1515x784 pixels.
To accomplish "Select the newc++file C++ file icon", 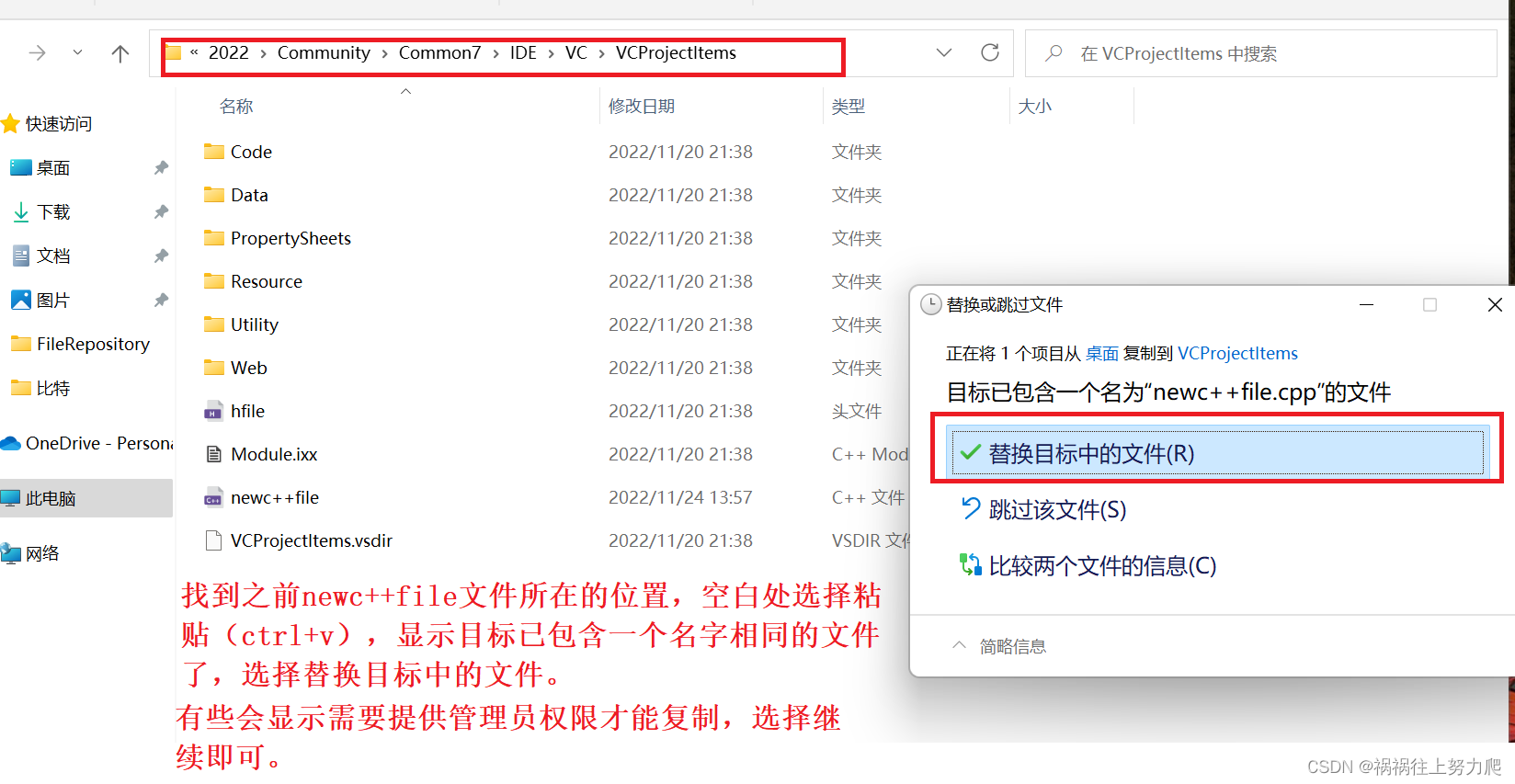I will tap(213, 497).
